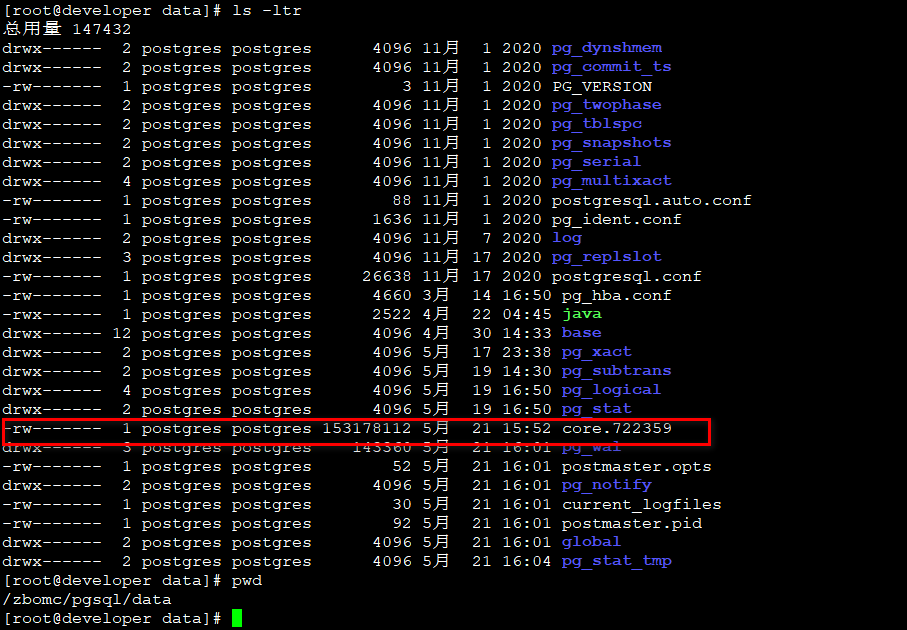Click the postmaster.opts file name

point(636,467)
